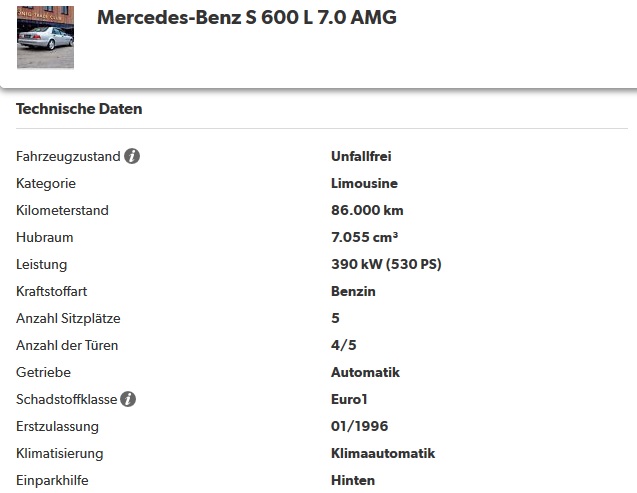Select the value Automatik
Image resolution: width=637 pixels, height=493 pixels.
tap(365, 372)
